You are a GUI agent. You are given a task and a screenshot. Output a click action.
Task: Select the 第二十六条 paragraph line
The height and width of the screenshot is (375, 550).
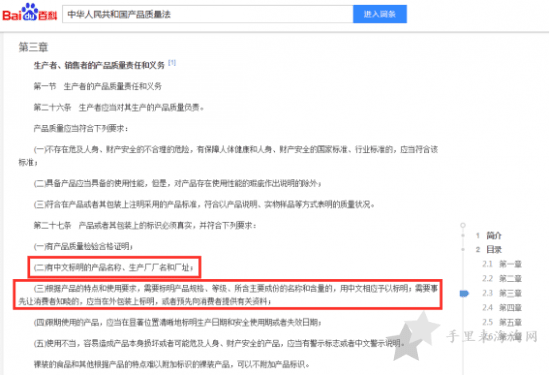pos(119,107)
